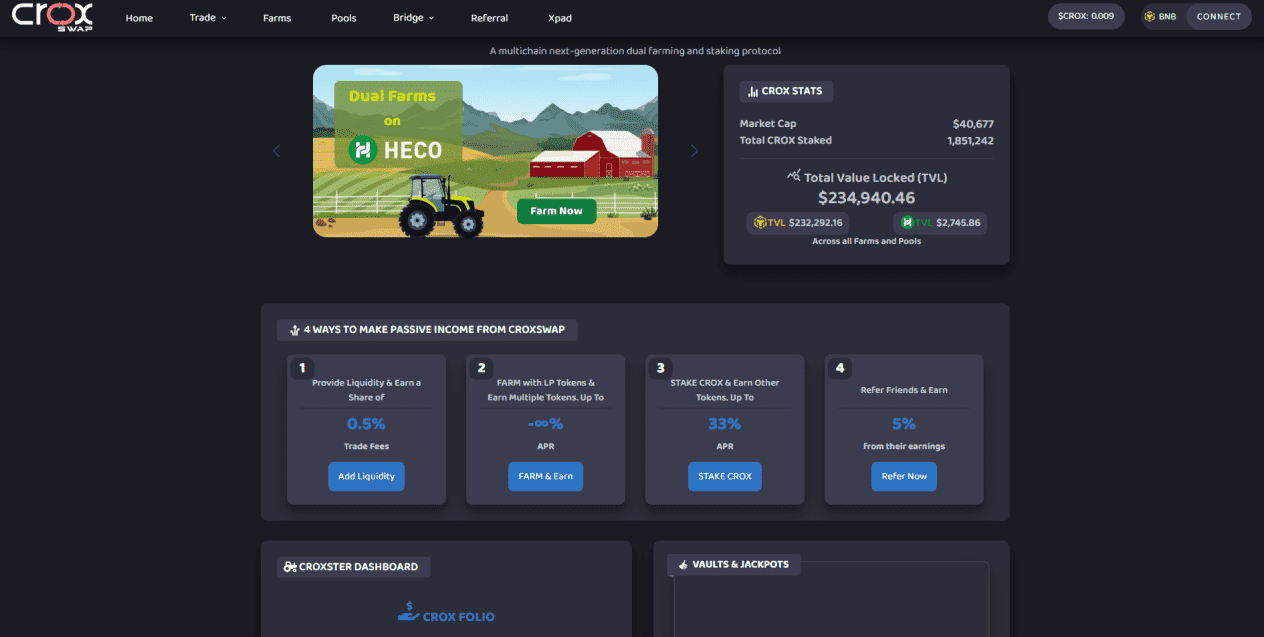Click the Market Cap value $40,677
1264x637 pixels.
point(973,124)
